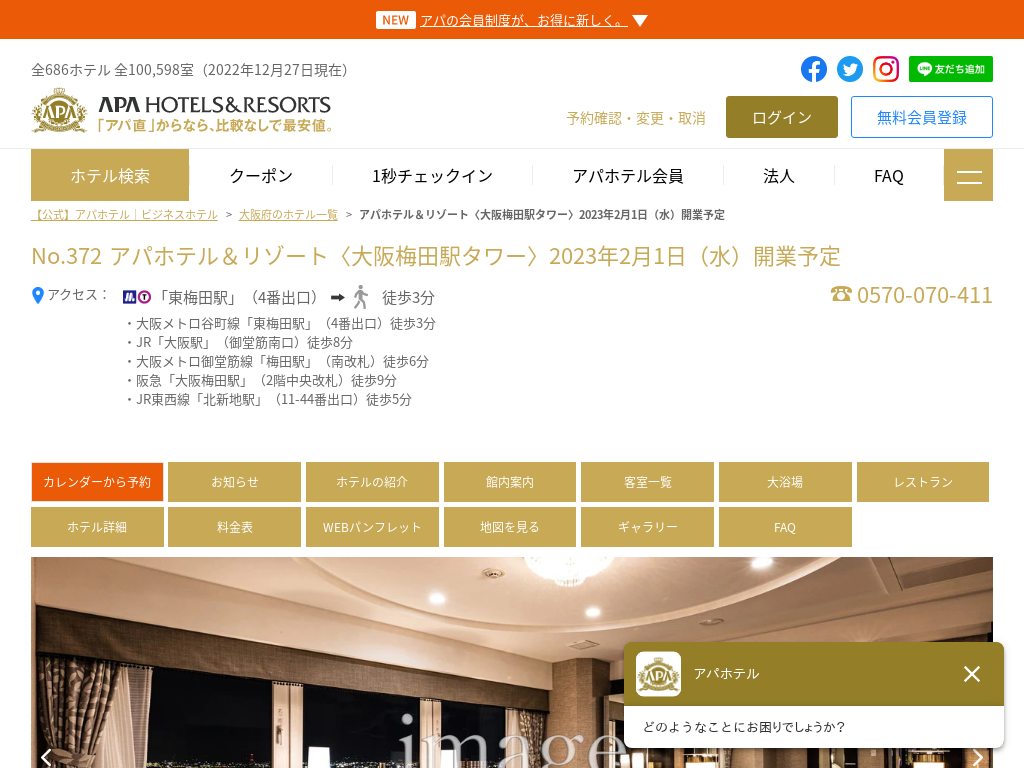
Task: Click the 客室一覧 button
Action: [x=647, y=482]
